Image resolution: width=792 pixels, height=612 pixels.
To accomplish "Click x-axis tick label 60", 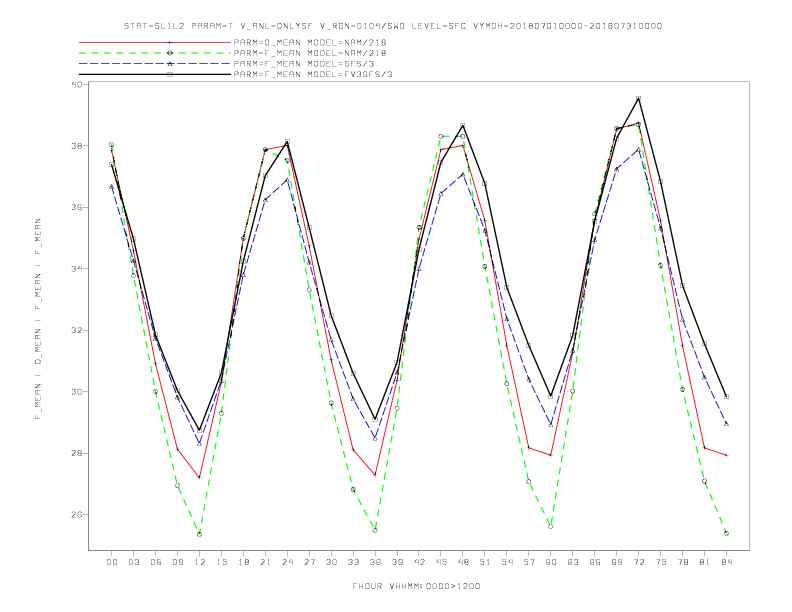I will (x=551, y=562).
